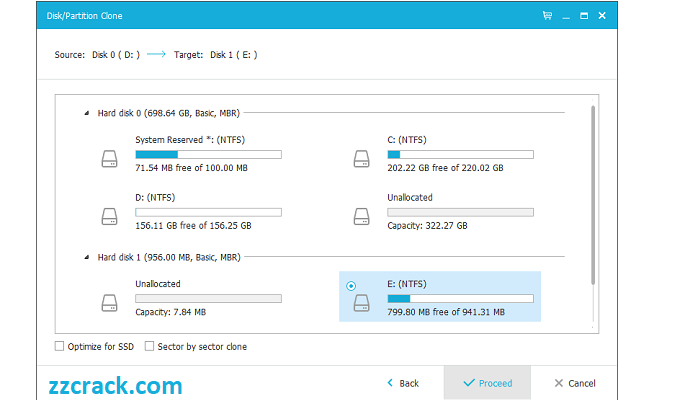Click the D: (NTFS) partition label
Image resolution: width=700 pixels, height=400 pixels.
pos(155,197)
